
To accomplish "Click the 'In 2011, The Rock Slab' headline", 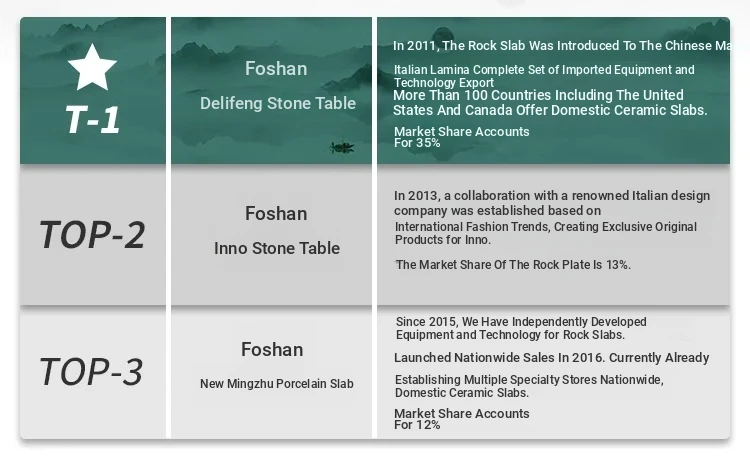I will coord(562,45).
